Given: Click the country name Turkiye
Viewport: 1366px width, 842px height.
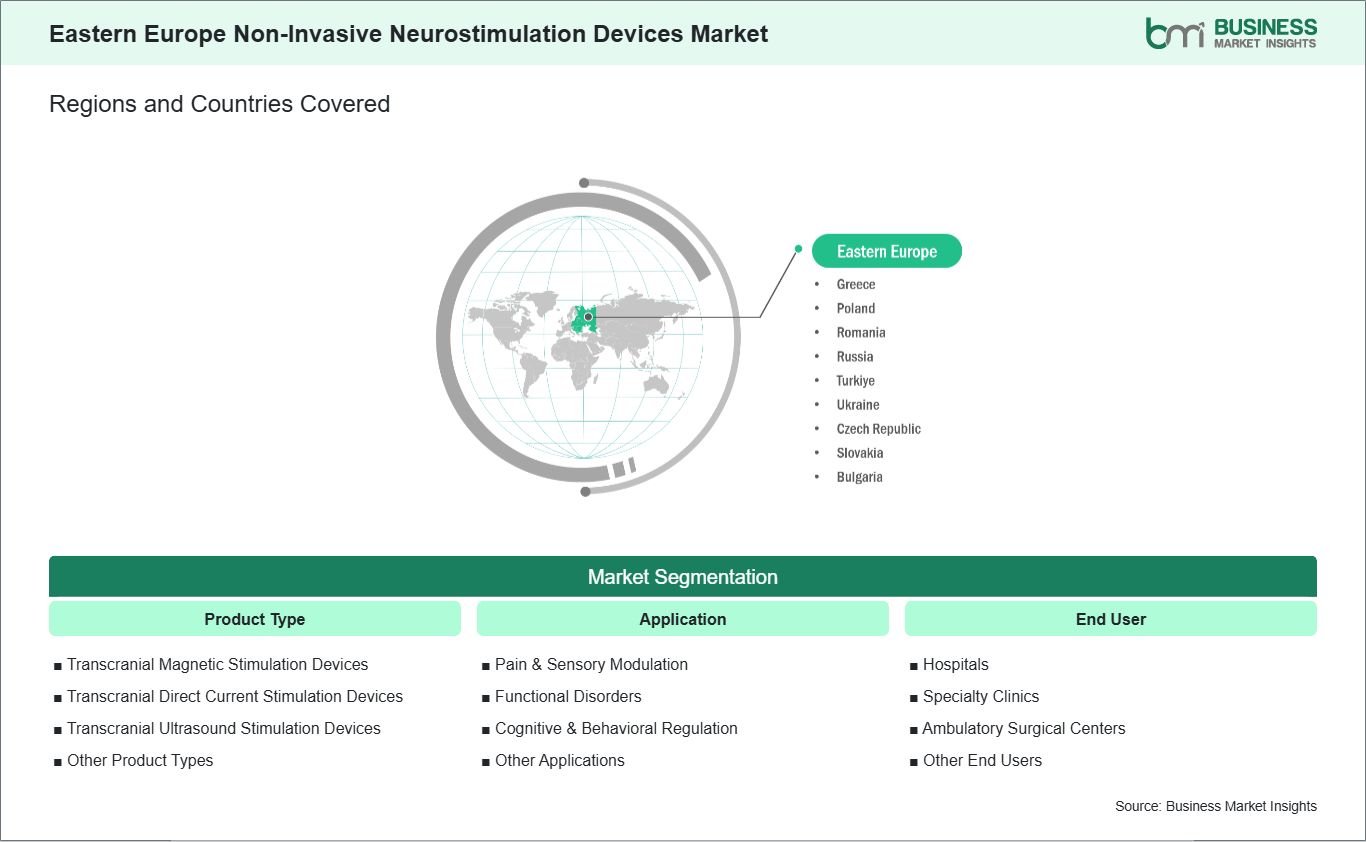Looking at the screenshot, I should coord(856,380).
